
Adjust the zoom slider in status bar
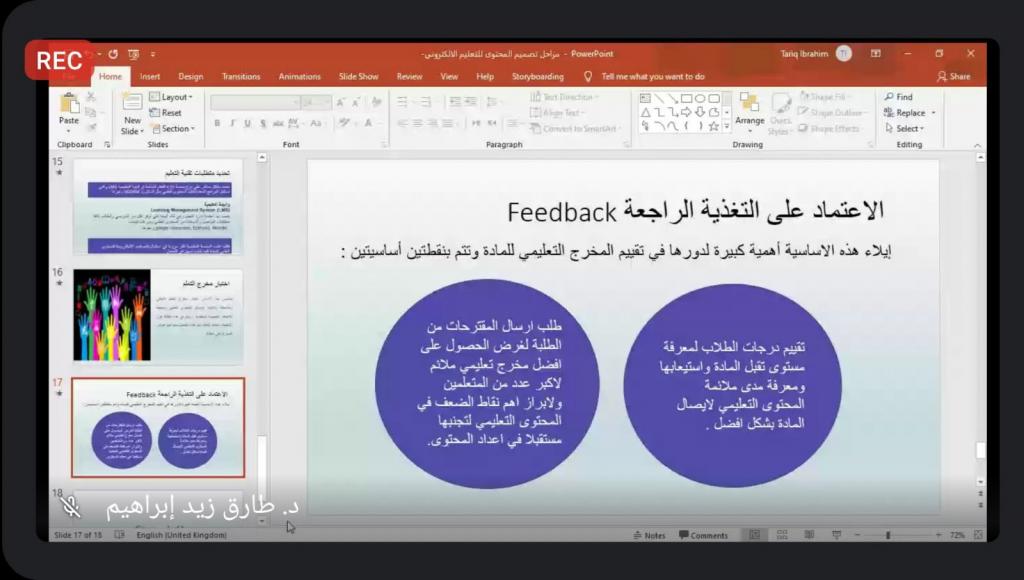point(888,535)
